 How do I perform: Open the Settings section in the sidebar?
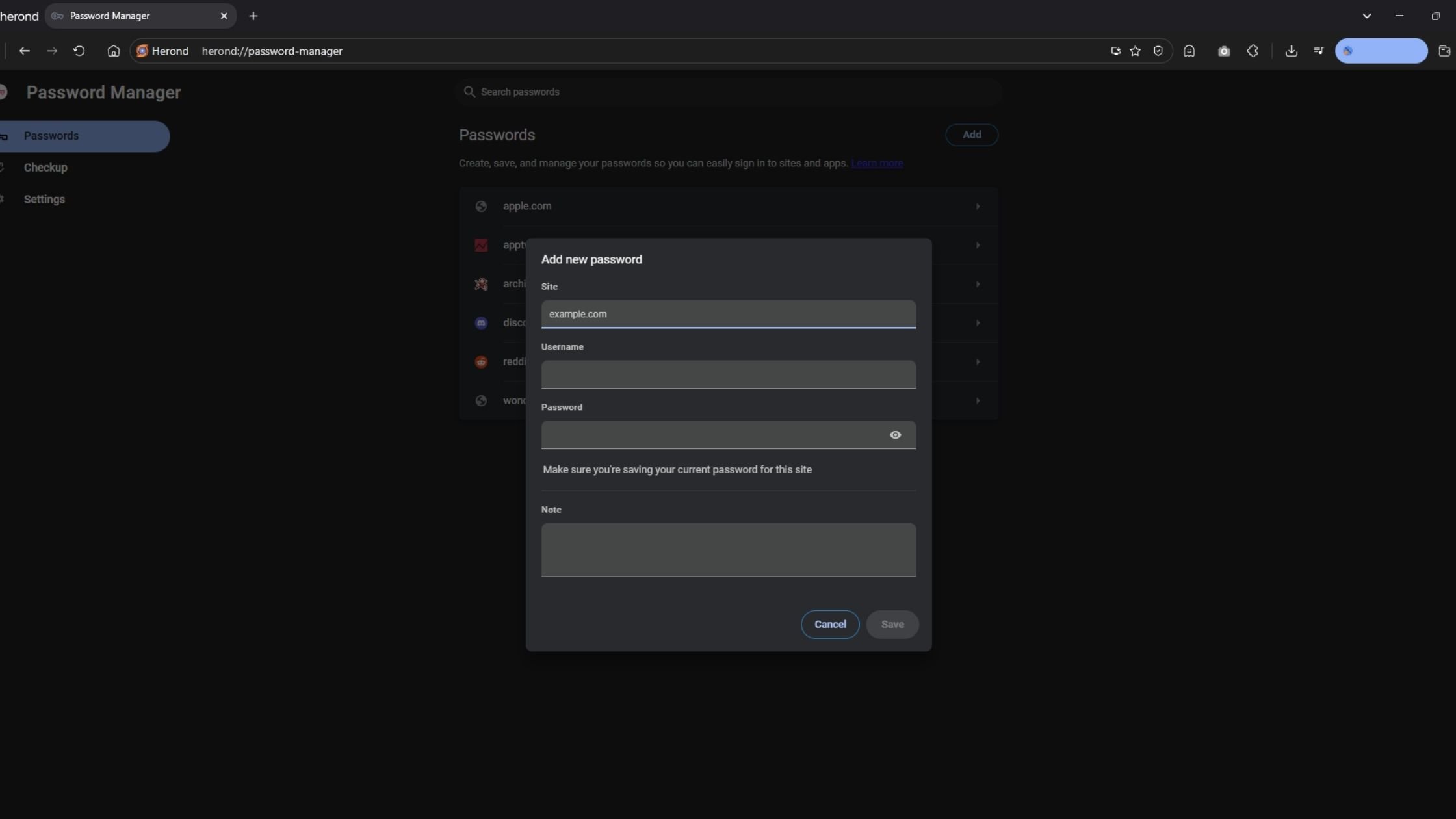44,199
